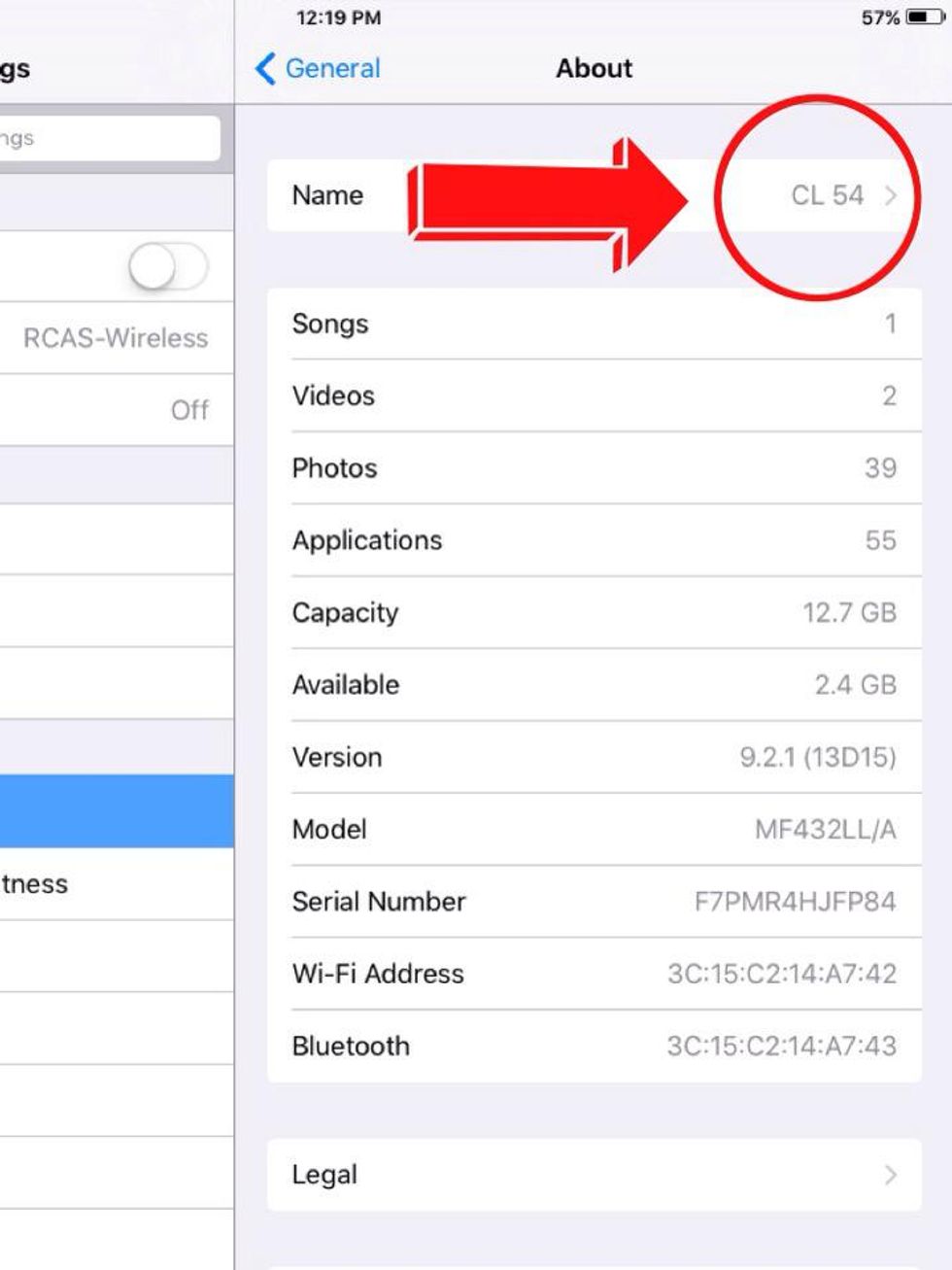Select the Bluetooth address row
Image resolution: width=952 pixels, height=1270 pixels.
click(594, 1046)
